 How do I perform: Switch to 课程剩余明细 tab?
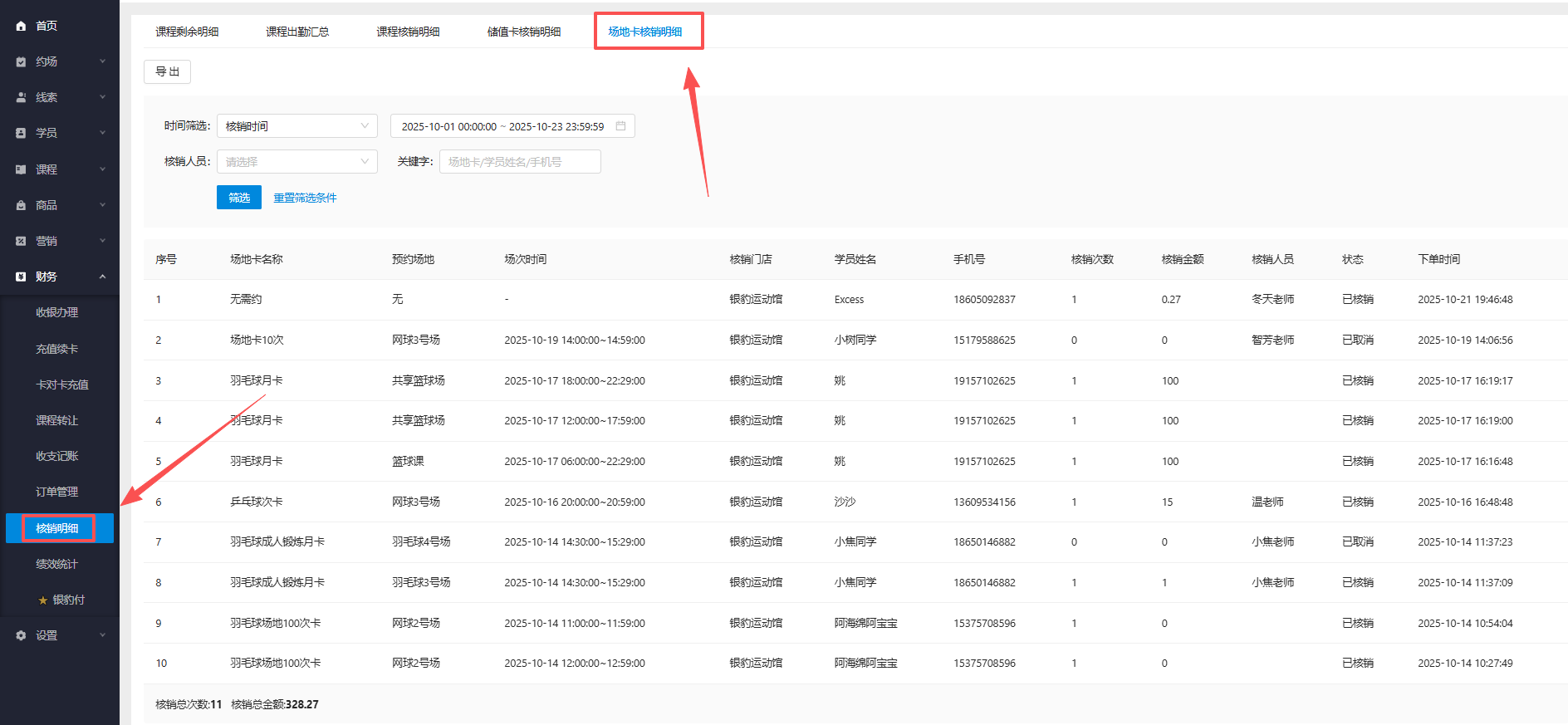point(187,32)
